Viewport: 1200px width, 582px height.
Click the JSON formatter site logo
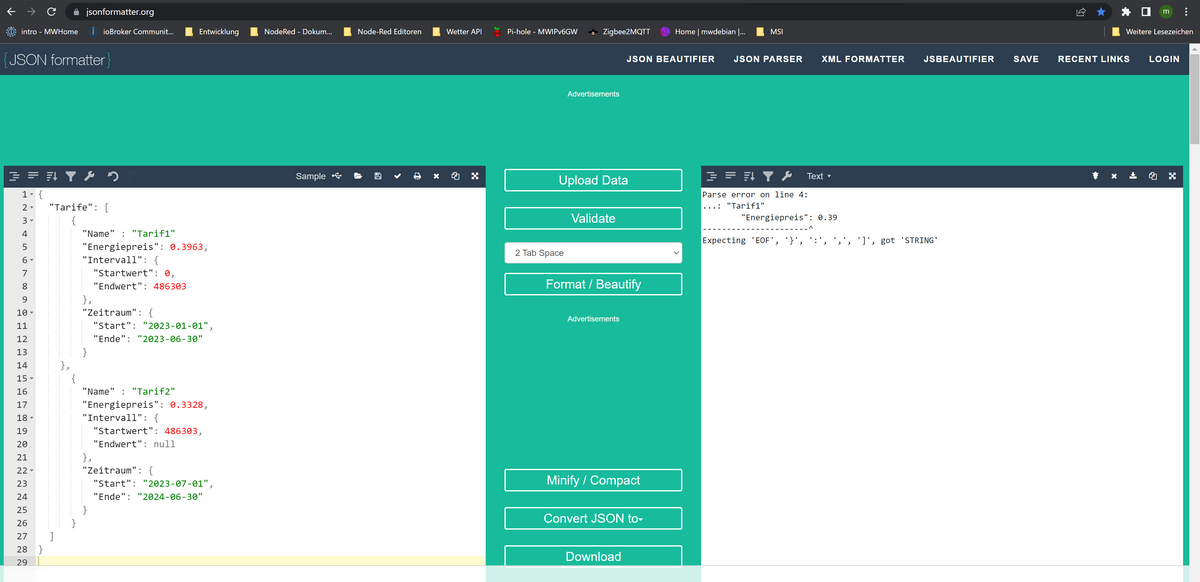coord(56,60)
